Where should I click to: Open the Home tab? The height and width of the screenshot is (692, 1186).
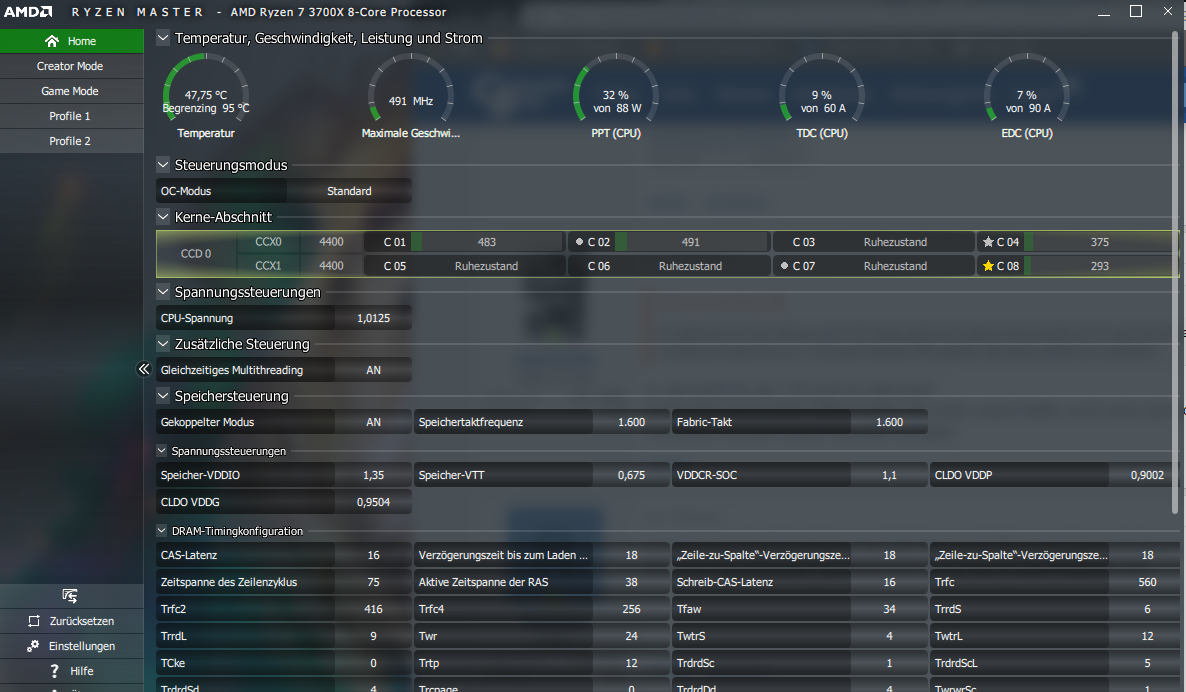[x=72, y=41]
